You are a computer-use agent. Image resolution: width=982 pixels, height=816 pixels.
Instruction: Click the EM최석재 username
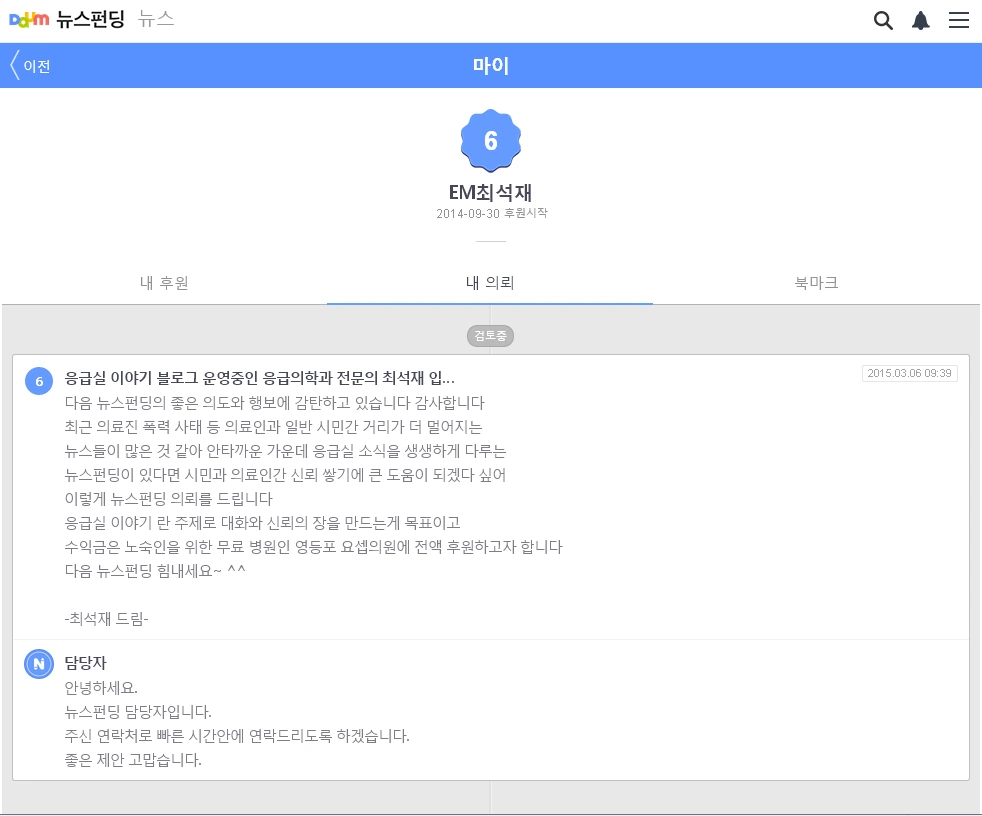coord(491,193)
